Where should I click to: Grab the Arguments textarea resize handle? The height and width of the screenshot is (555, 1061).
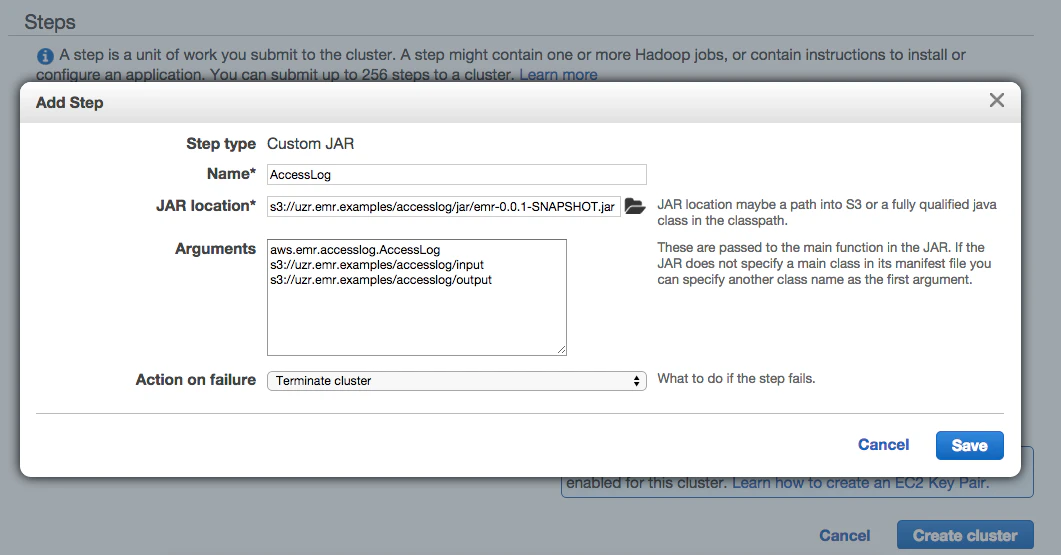562,350
